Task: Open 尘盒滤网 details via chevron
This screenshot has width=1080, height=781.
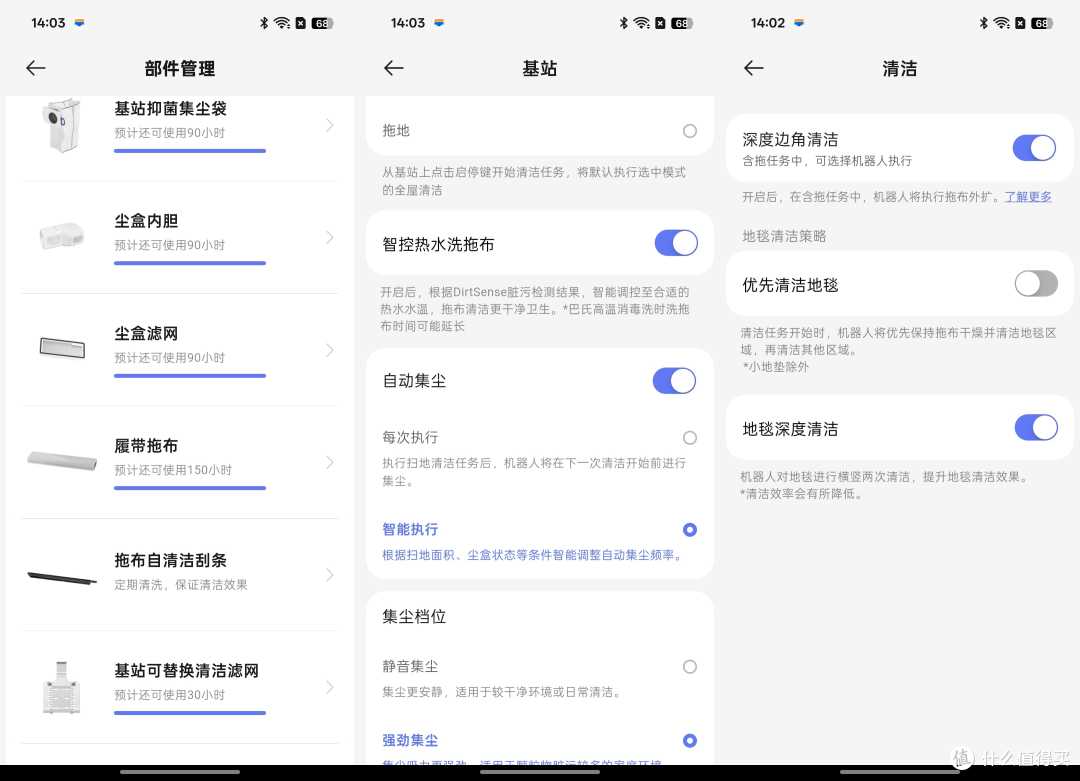Action: pyautogui.click(x=330, y=350)
